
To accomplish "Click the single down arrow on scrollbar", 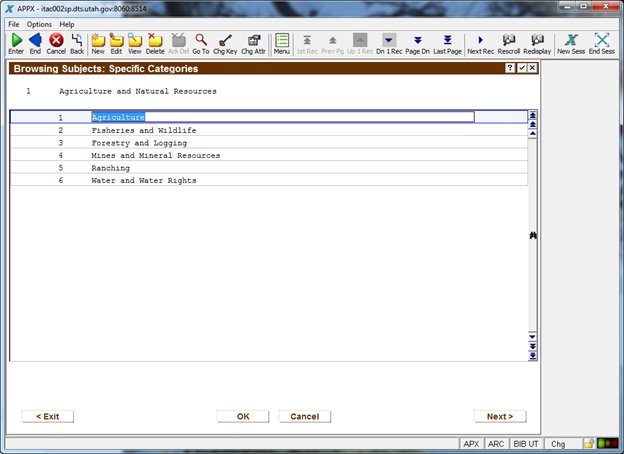I will pos(532,337).
